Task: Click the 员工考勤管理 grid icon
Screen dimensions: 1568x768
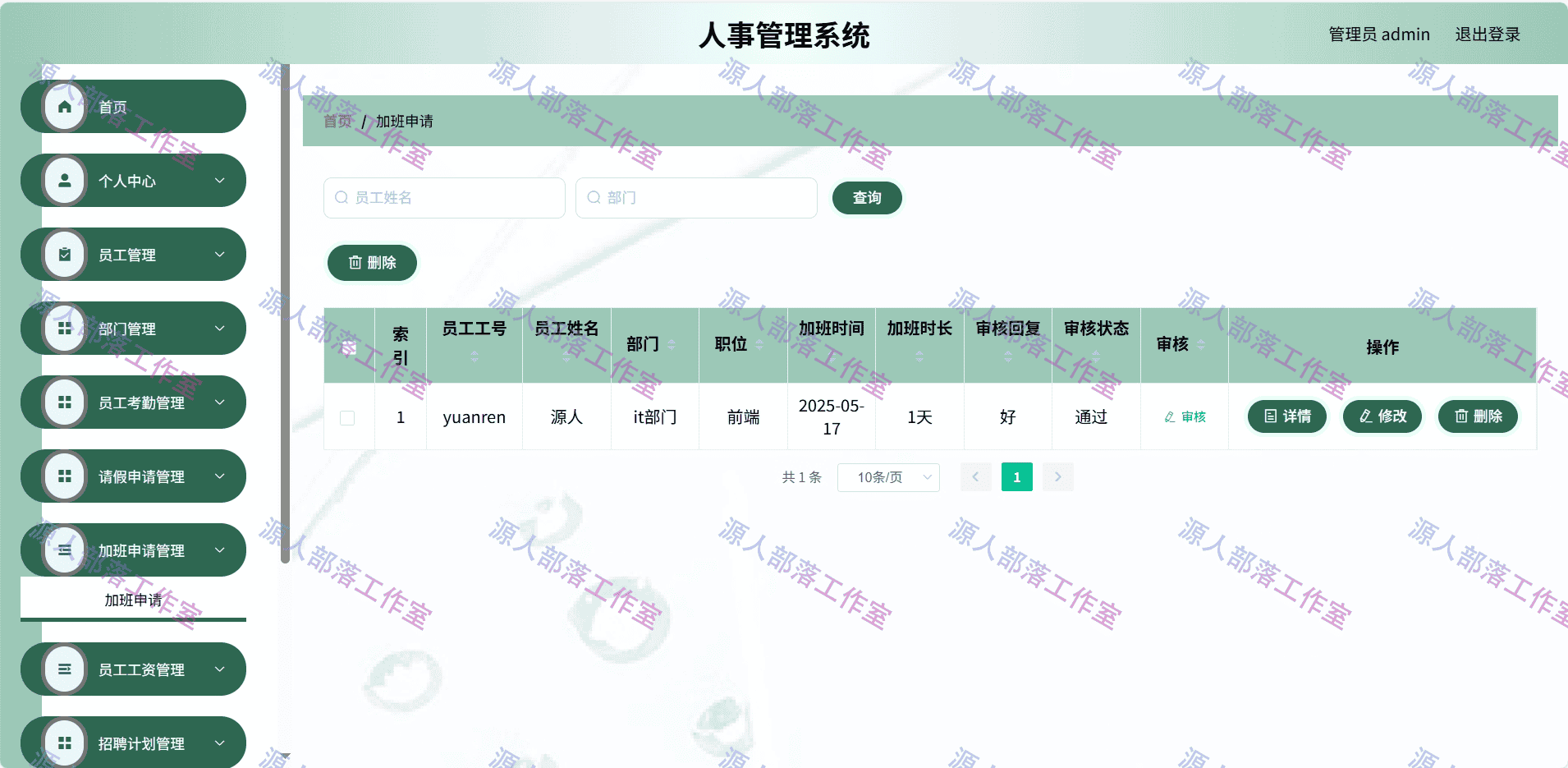Action: [x=65, y=402]
